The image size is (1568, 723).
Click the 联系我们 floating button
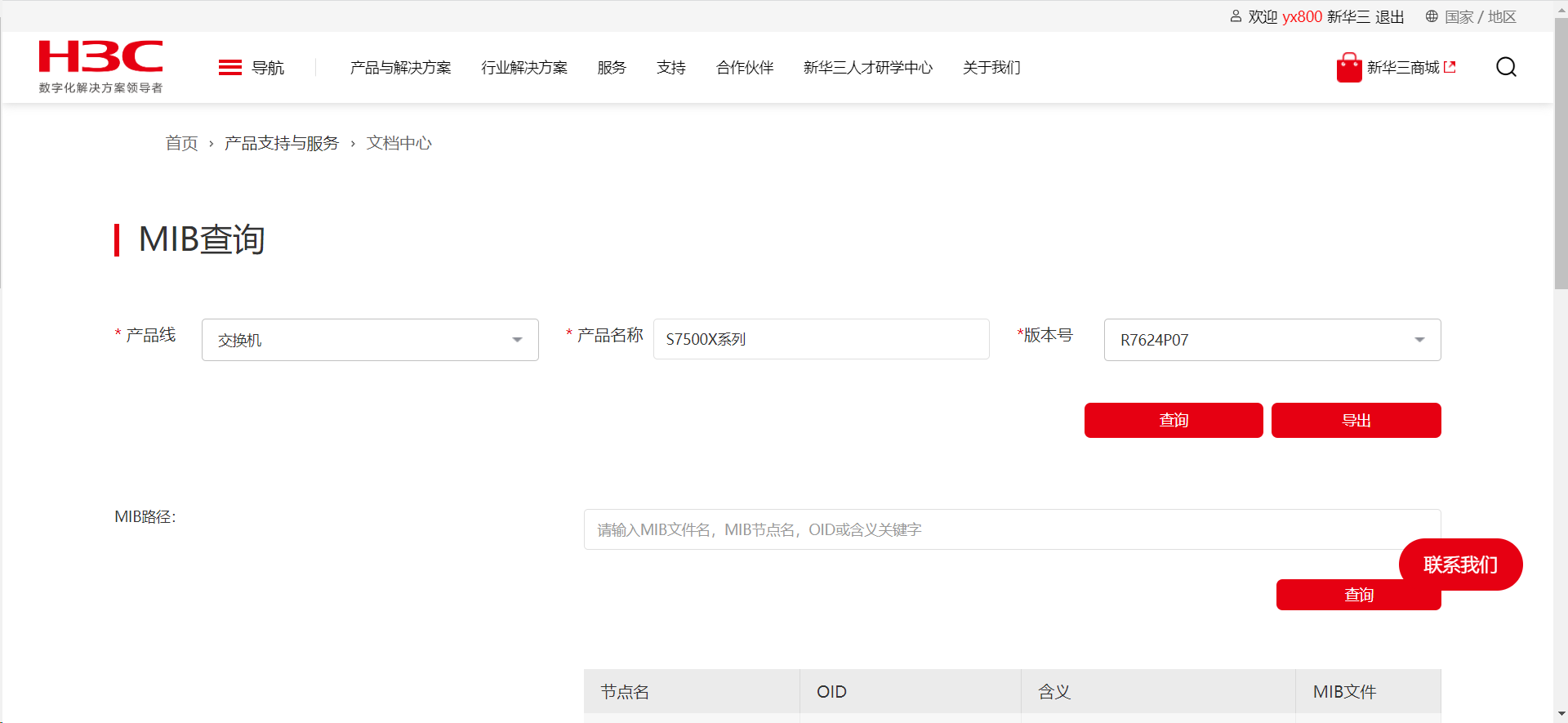pyautogui.click(x=1461, y=565)
